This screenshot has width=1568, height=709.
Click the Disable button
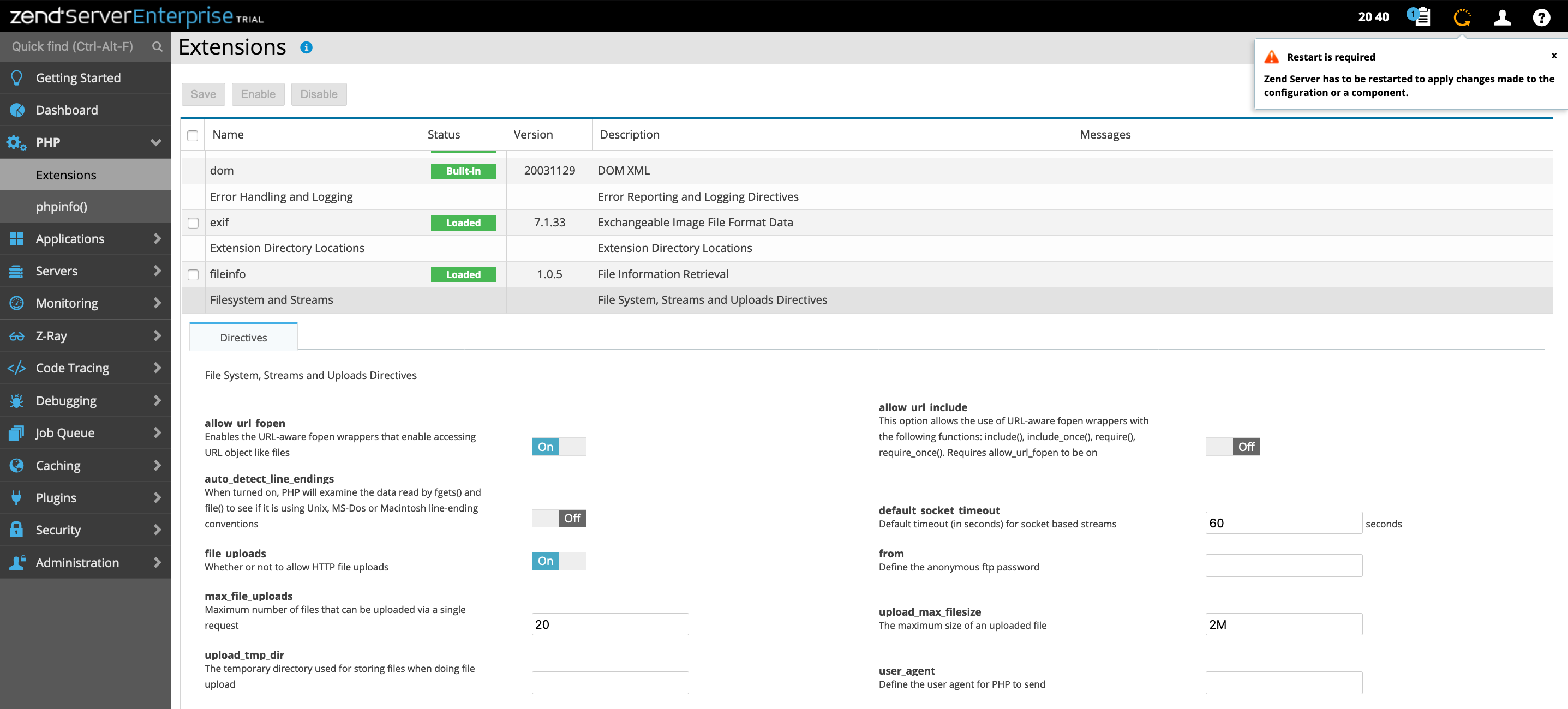click(x=319, y=94)
